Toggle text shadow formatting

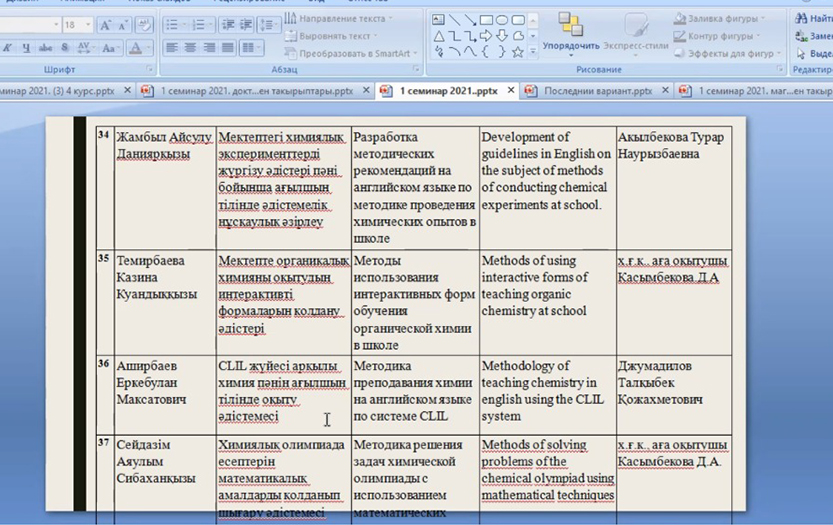click(65, 47)
